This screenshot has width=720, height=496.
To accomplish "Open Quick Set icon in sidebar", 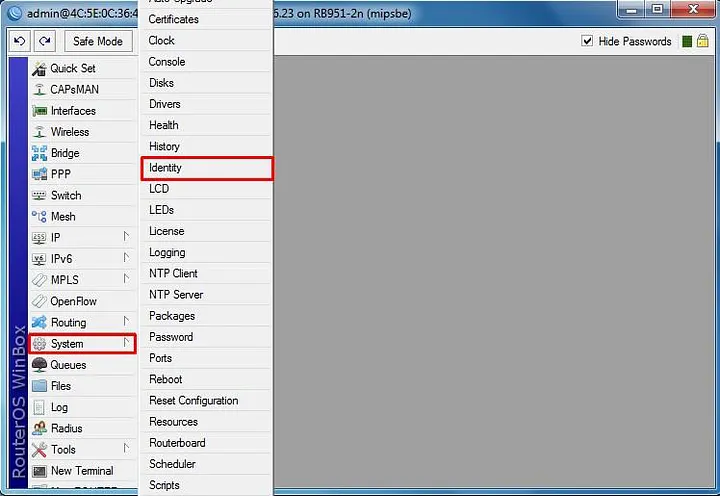I will point(39,68).
